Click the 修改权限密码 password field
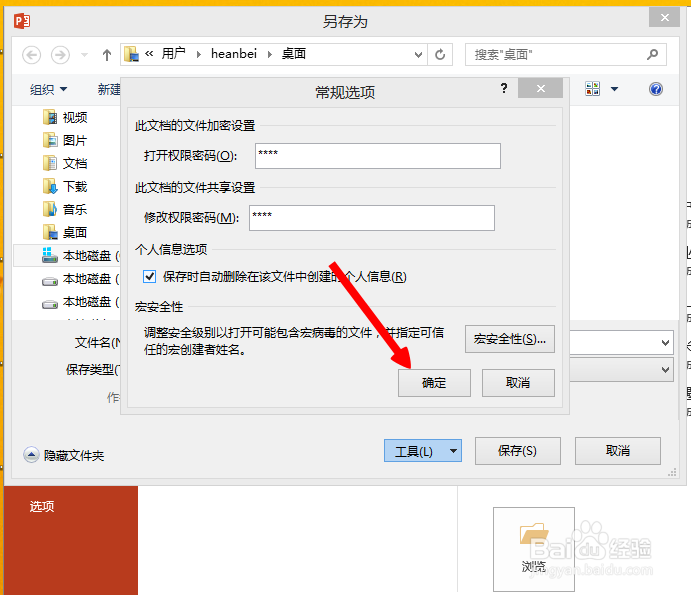The width and height of the screenshot is (691, 595). coord(372,218)
